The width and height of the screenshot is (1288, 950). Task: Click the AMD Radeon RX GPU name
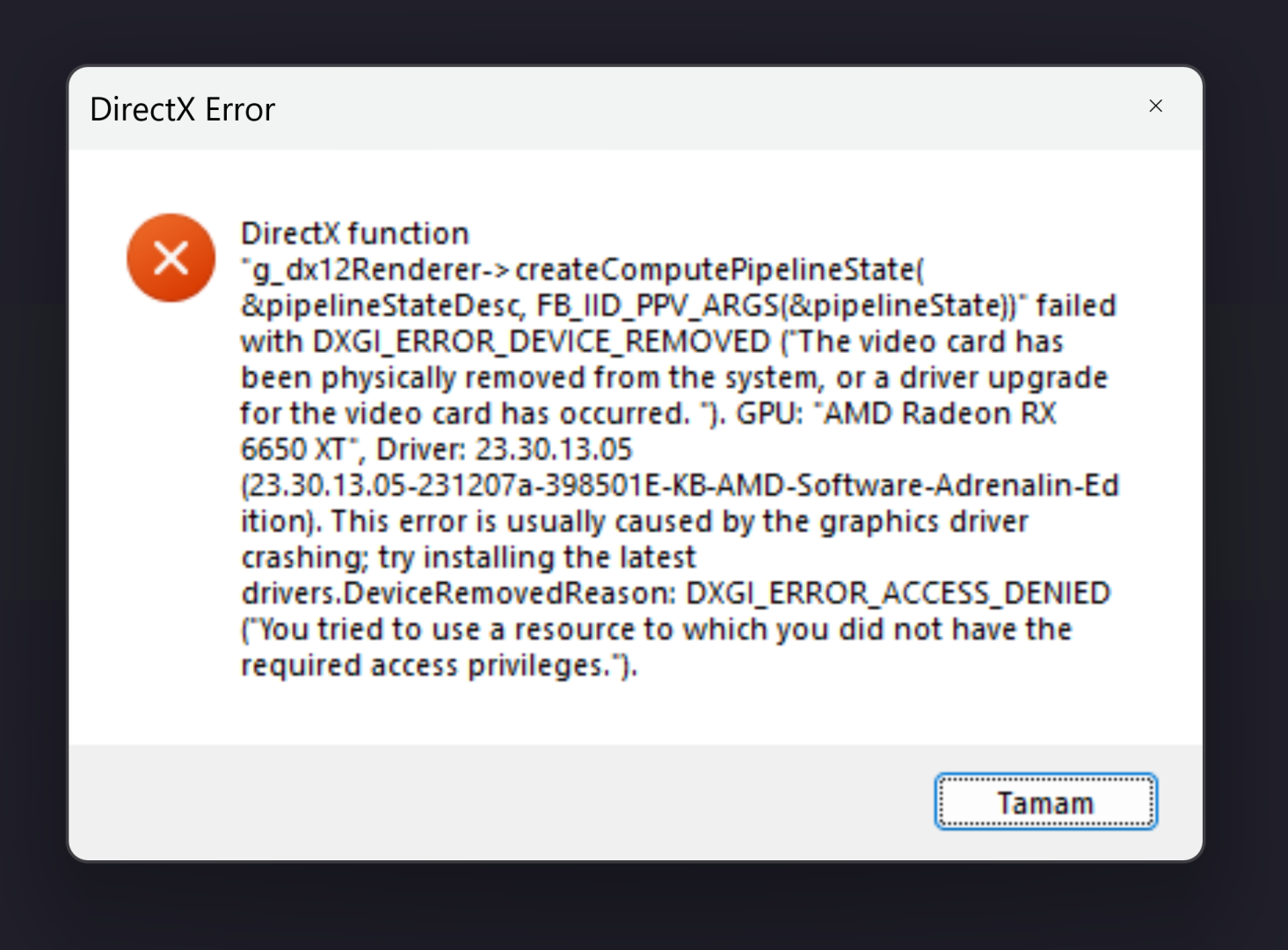[939, 413]
